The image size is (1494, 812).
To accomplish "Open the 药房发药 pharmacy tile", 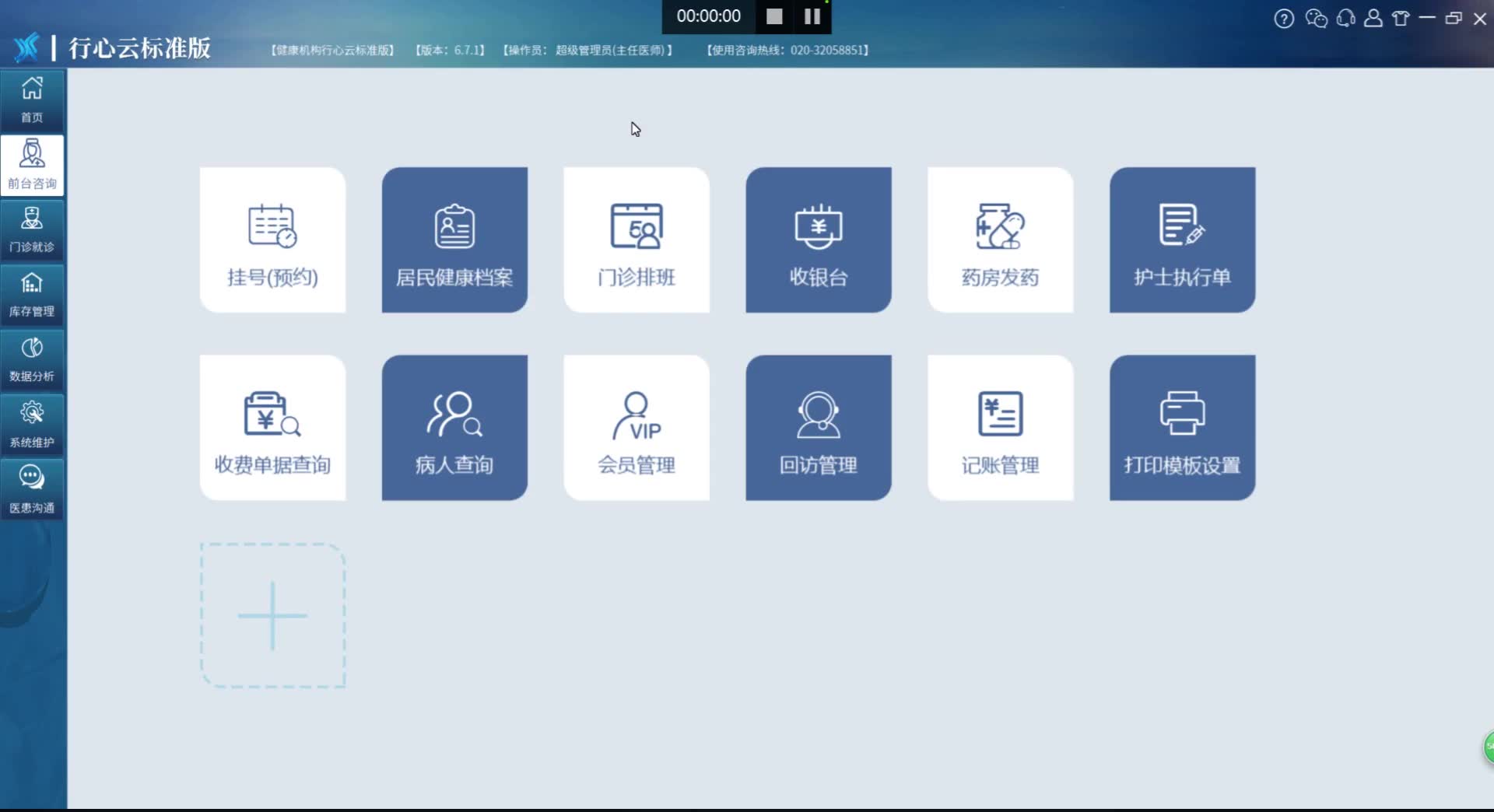I will click(x=1001, y=240).
